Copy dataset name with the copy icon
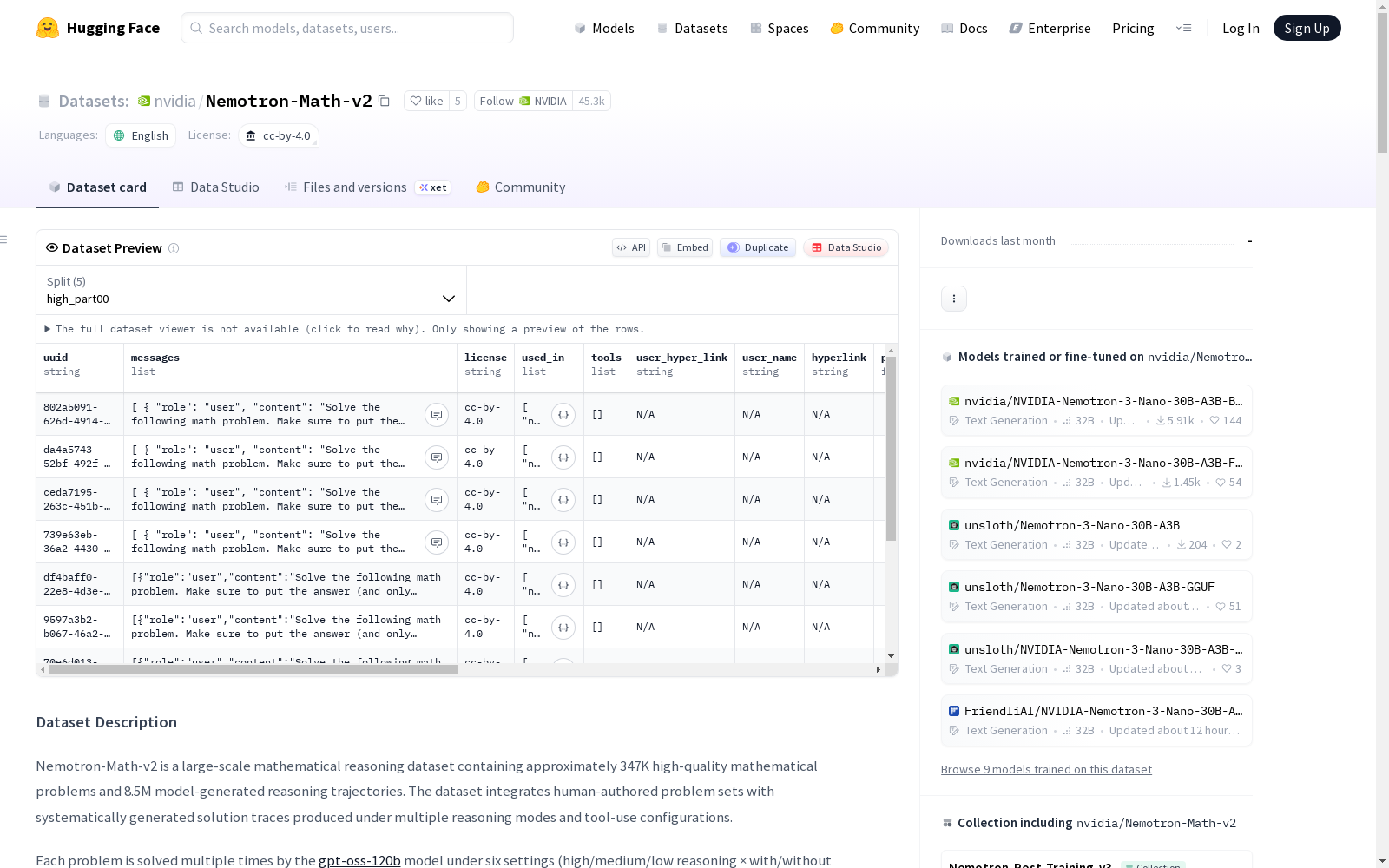The width and height of the screenshot is (1389, 868). point(384,101)
